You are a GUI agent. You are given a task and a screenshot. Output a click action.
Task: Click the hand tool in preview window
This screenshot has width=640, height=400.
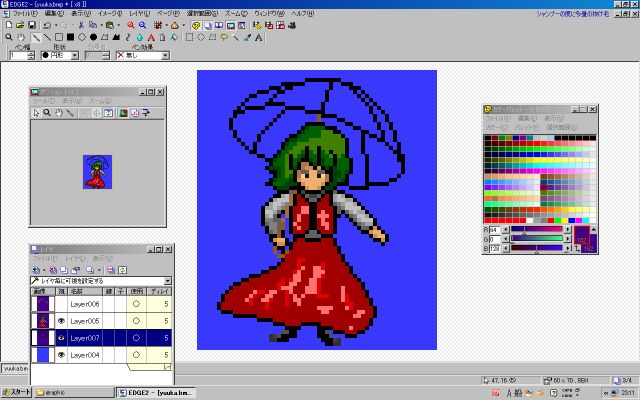[59, 113]
